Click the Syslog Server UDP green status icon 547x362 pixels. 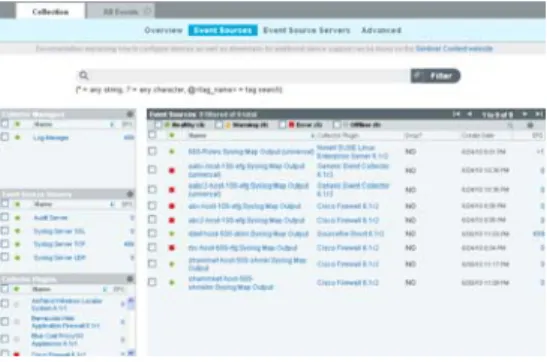(17, 258)
